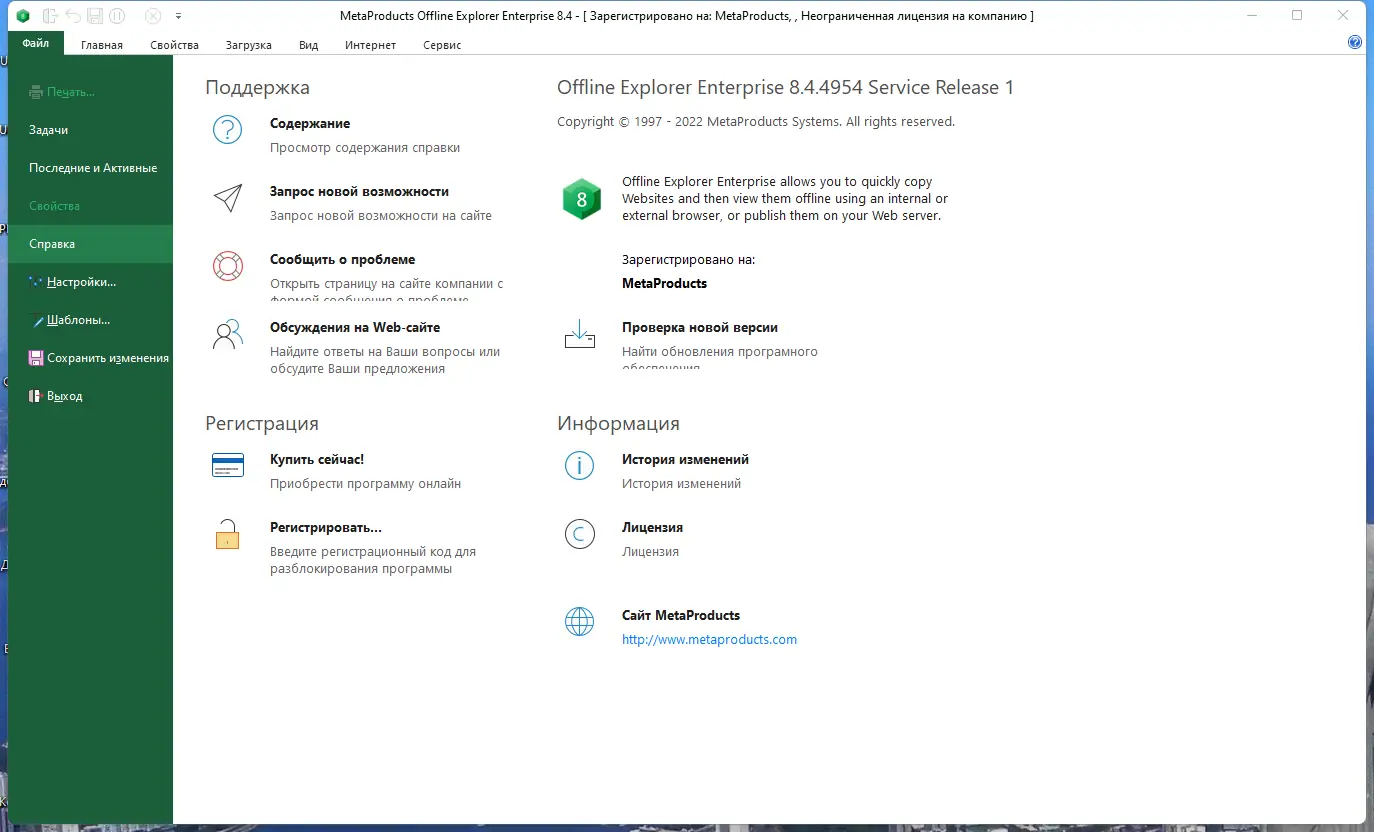Click 'Обсуждения на Web-сайте' heading text
The width and height of the screenshot is (1374, 832).
point(355,328)
